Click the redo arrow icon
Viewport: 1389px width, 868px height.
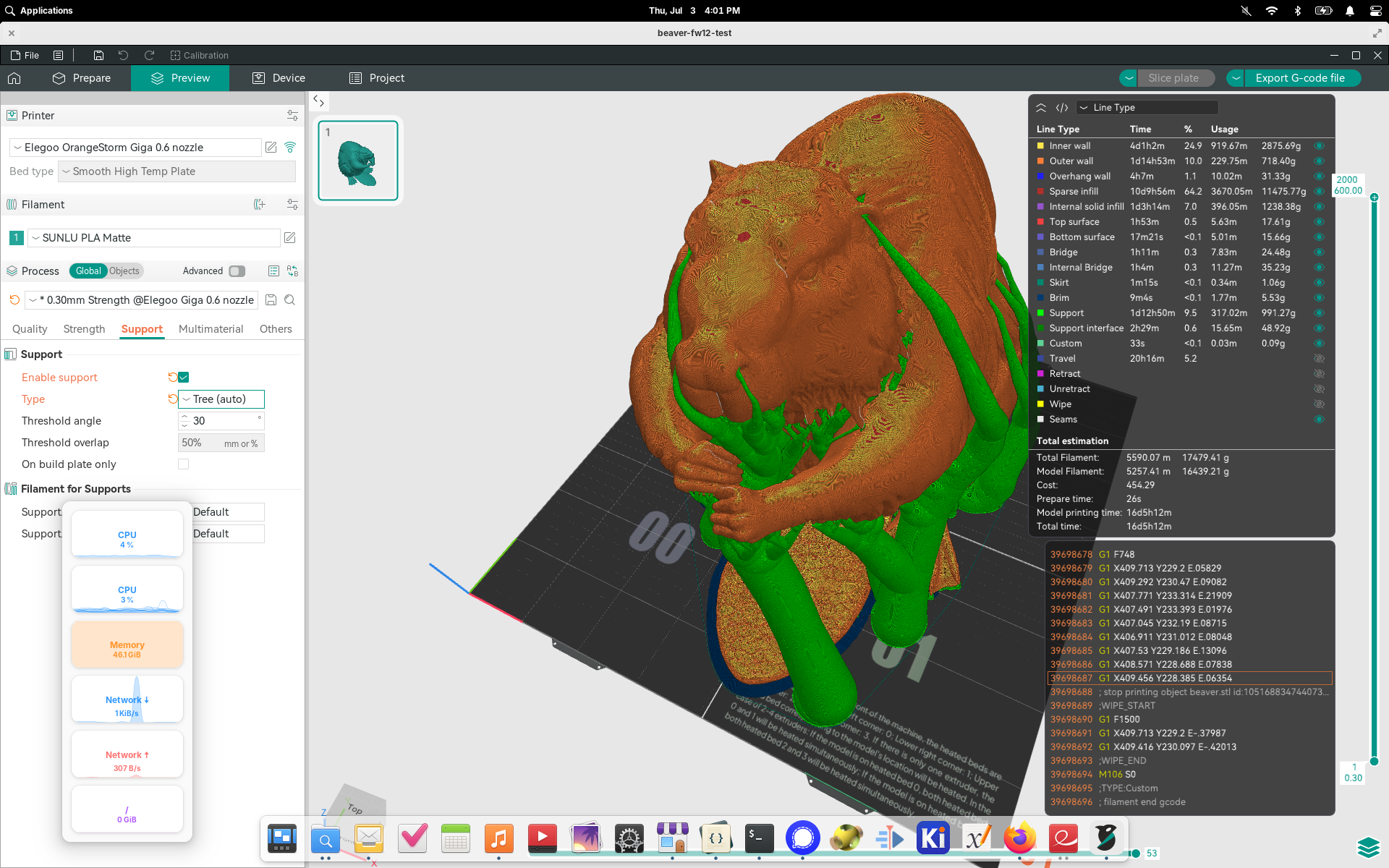pos(149,55)
